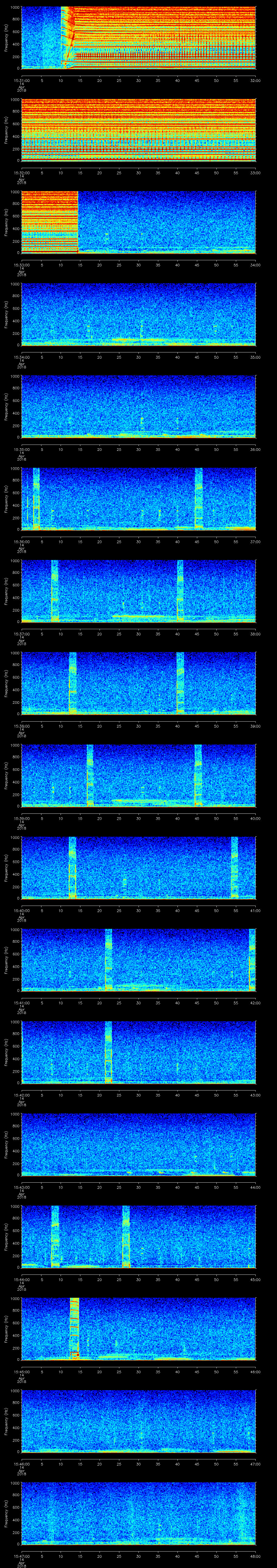Select the burst near 8 seconds in 15:37 panel
The width and height of the screenshot is (277, 1568).
55,590
